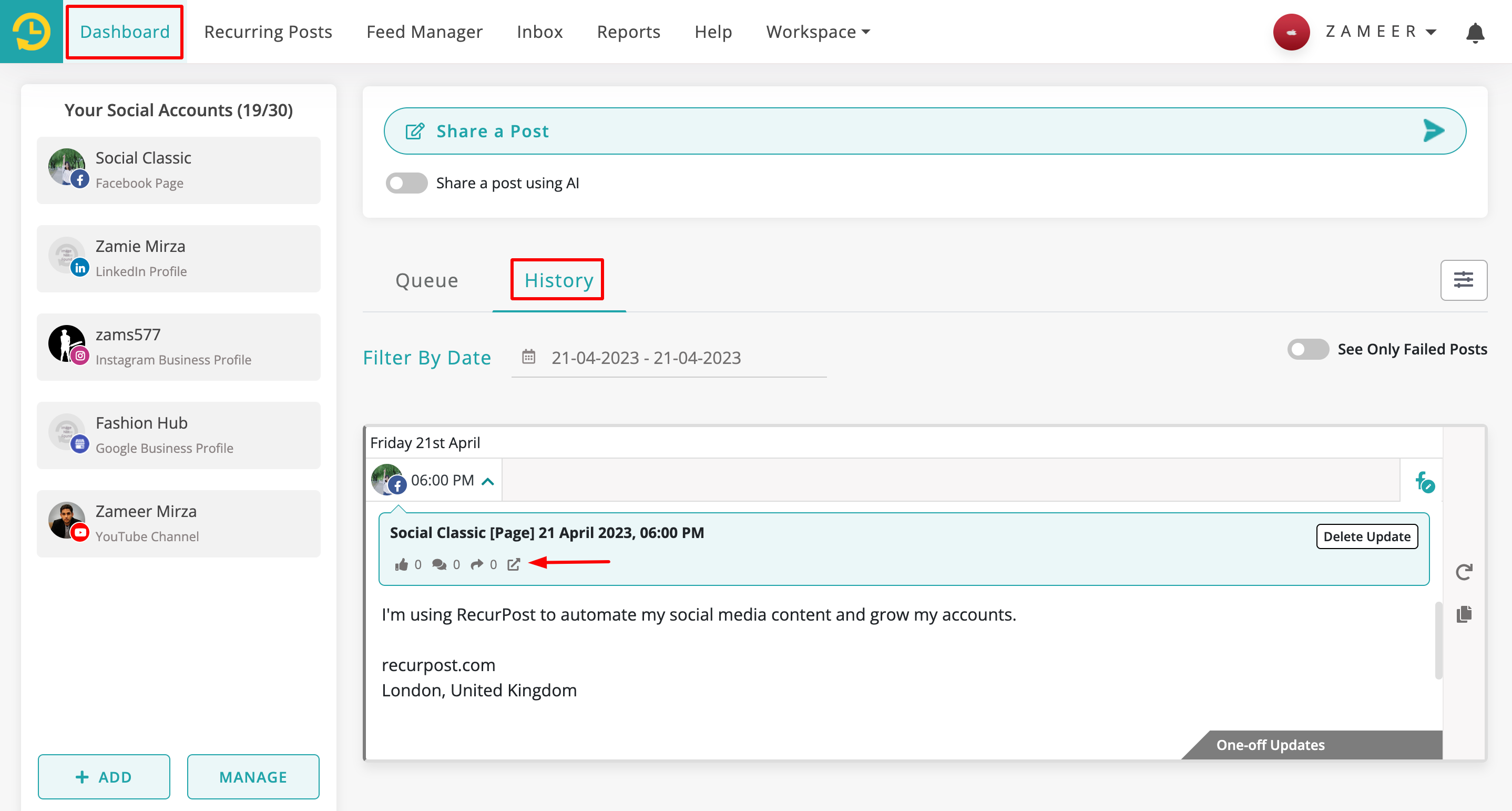Click the ADD account button
This screenshot has width=1512, height=811.
(x=104, y=776)
